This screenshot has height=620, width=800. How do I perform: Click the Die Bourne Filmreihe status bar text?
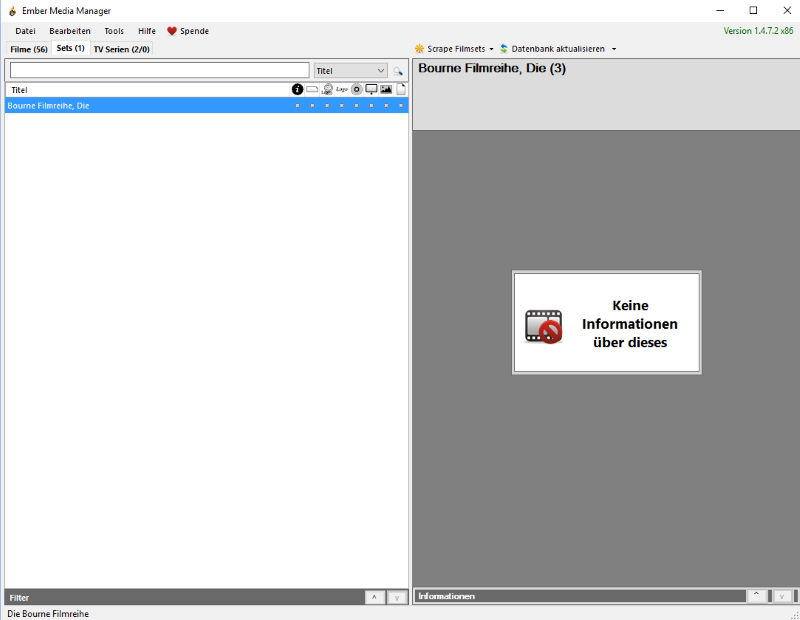(x=48, y=614)
